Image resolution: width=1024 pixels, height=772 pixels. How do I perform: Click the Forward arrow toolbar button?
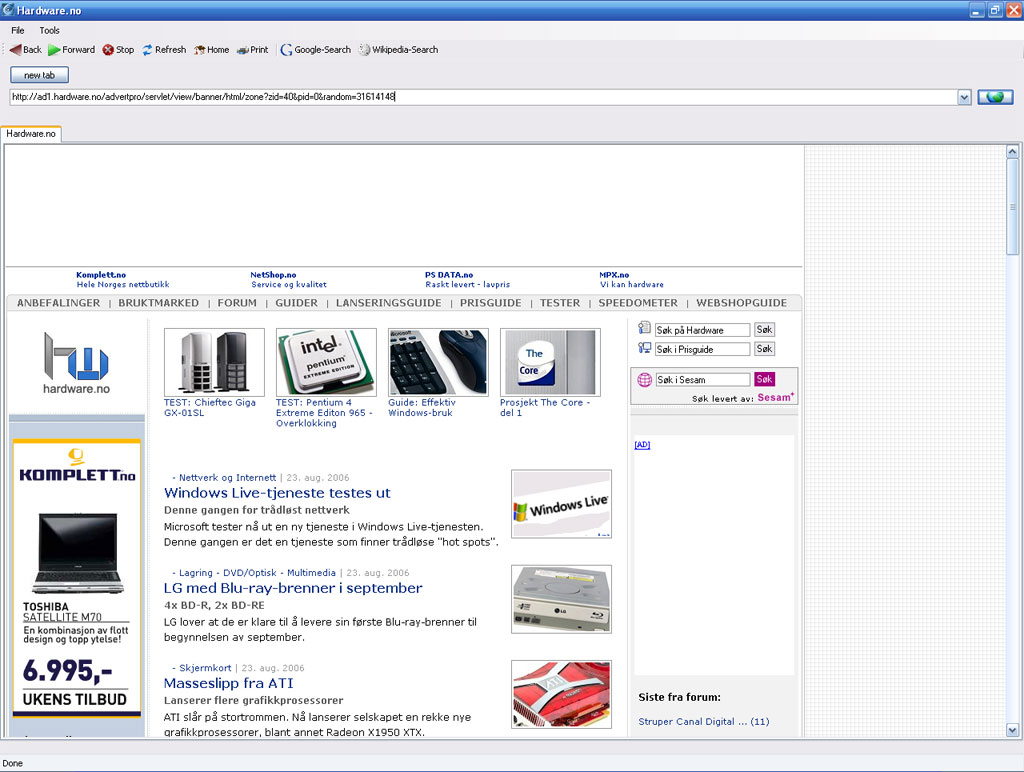pos(71,50)
